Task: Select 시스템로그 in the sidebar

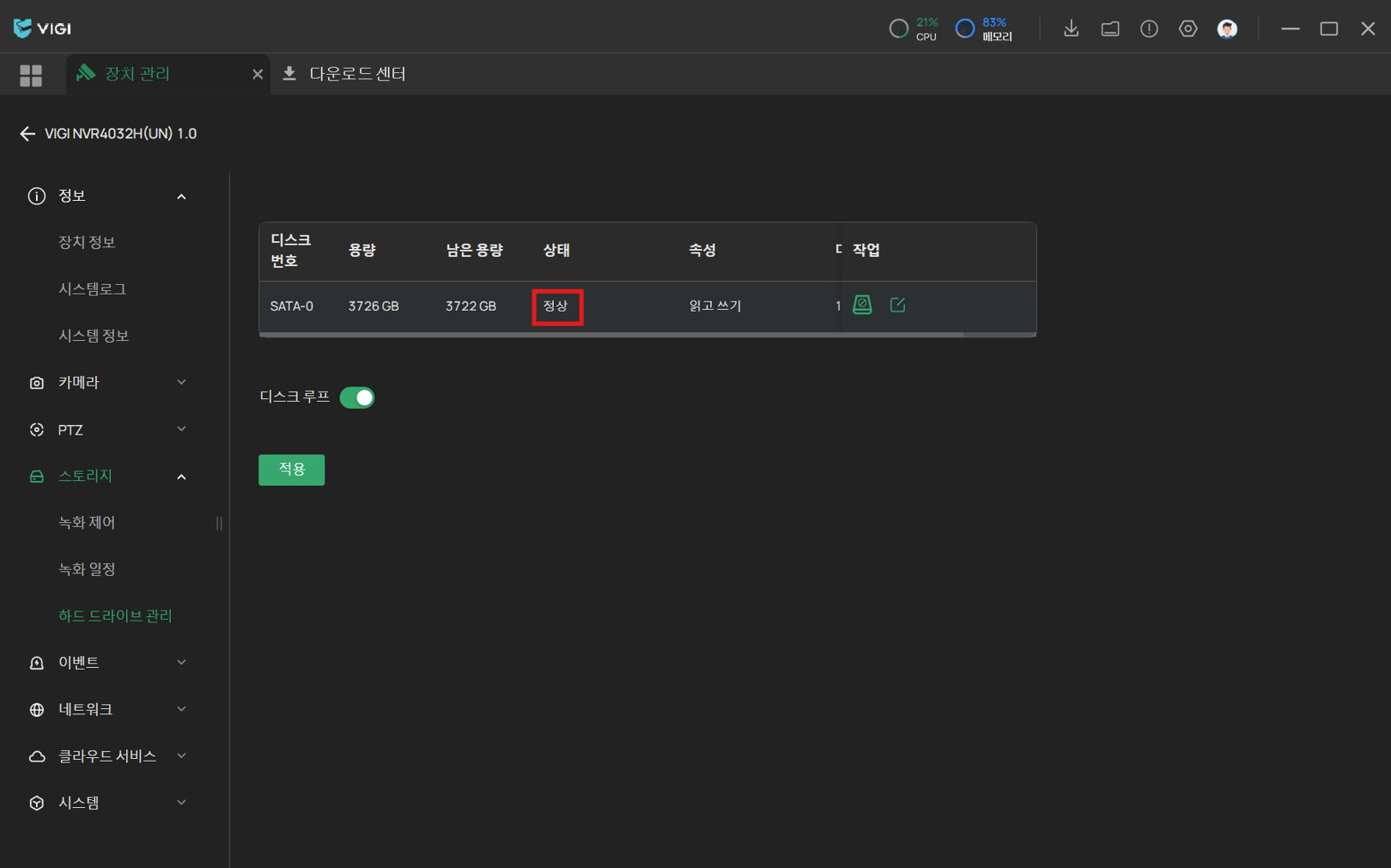Action: click(x=92, y=289)
